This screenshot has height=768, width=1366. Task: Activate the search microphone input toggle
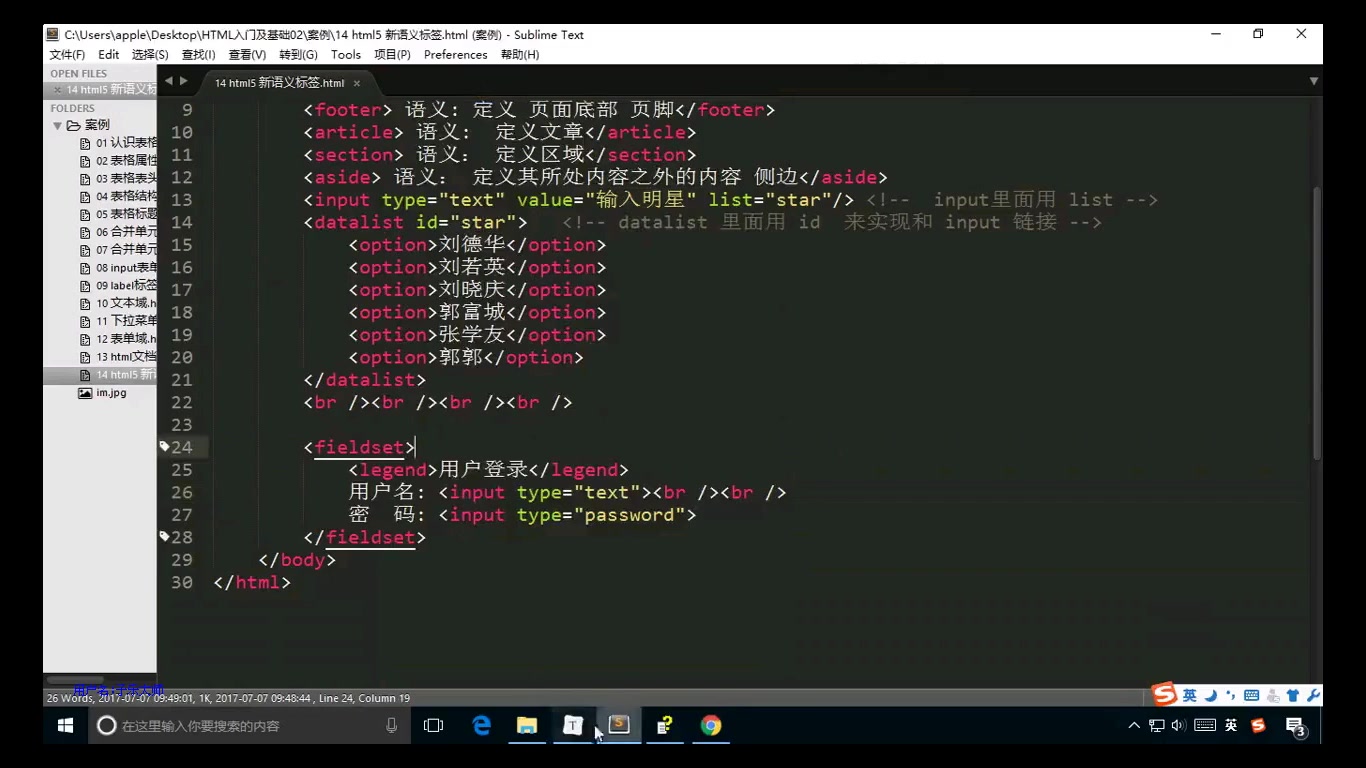[x=391, y=726]
